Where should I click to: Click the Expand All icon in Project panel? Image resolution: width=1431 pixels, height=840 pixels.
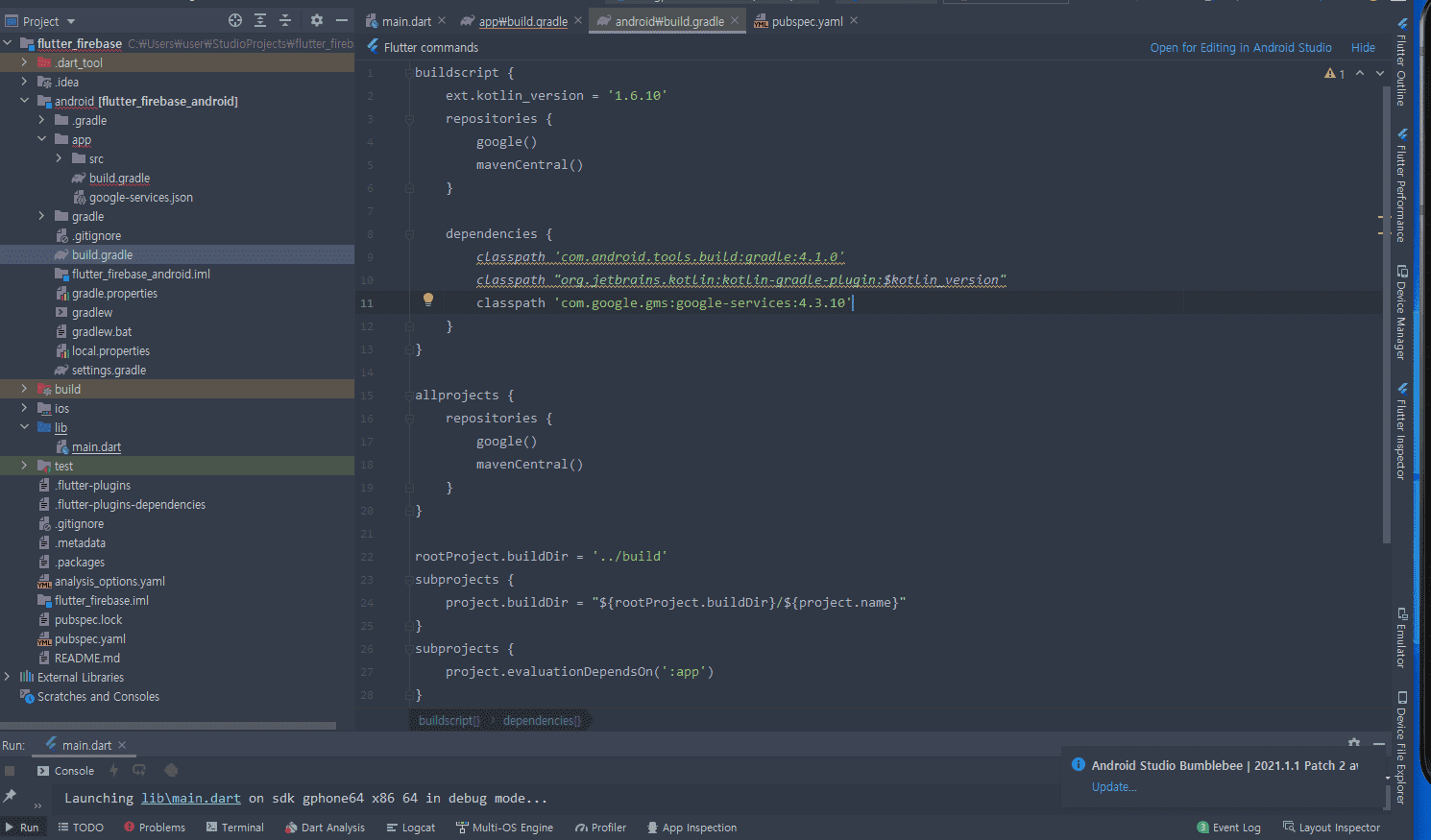[260, 20]
